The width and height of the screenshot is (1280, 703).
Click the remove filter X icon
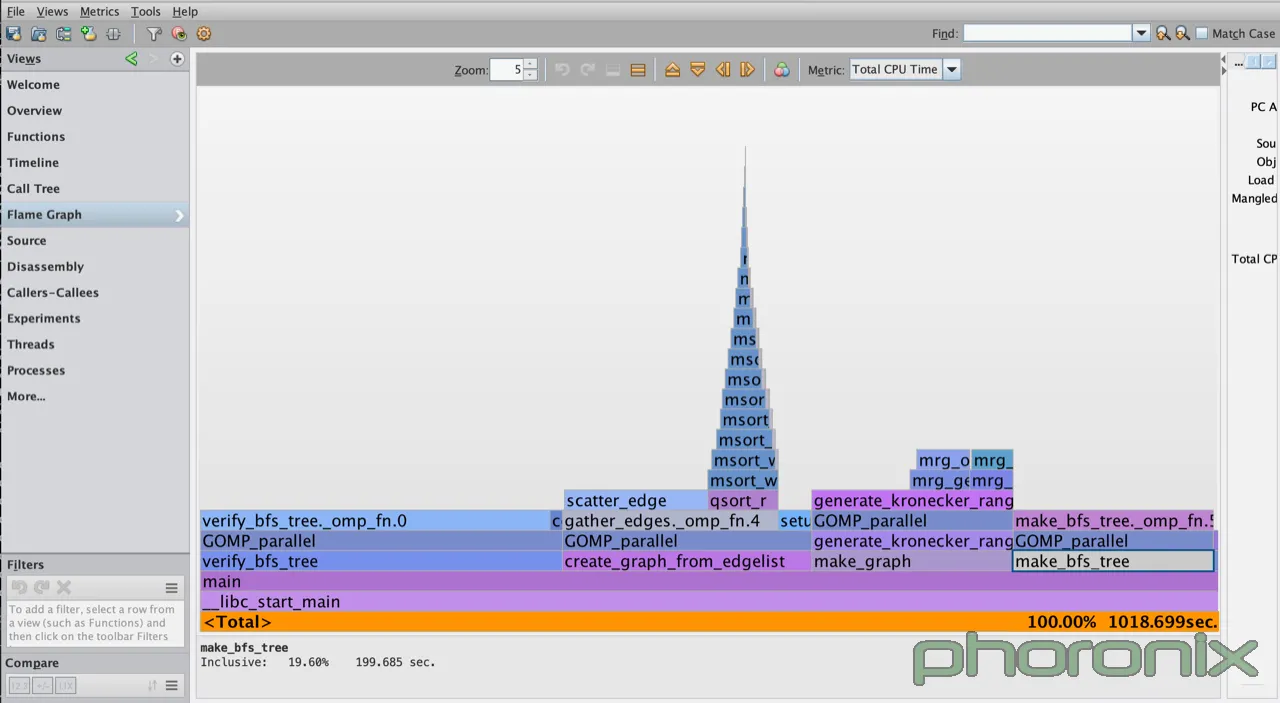pos(64,588)
